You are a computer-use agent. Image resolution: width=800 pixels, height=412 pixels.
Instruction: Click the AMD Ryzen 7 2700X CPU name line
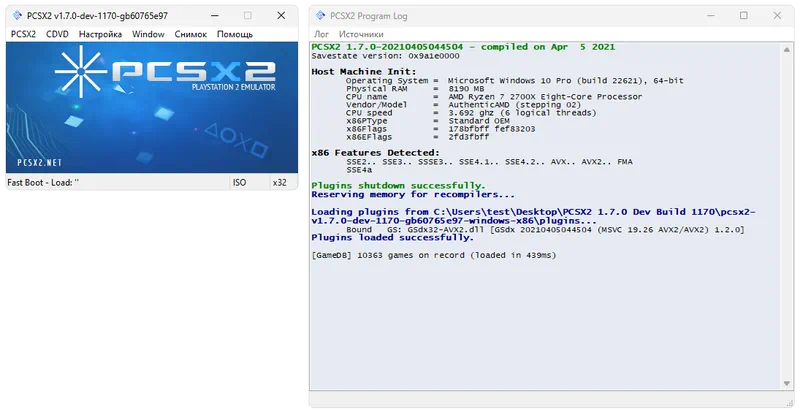494,96
